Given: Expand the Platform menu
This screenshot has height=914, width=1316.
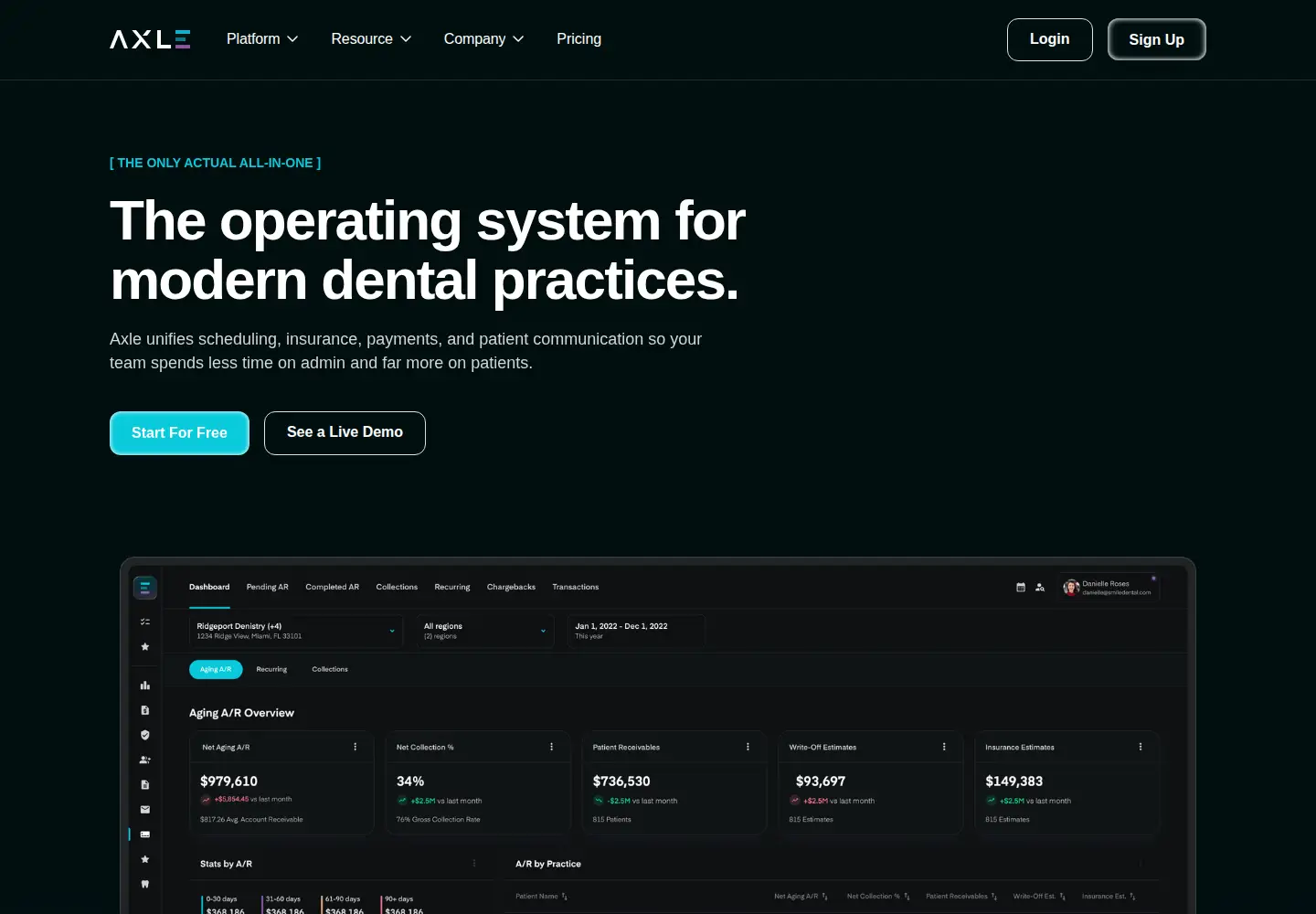Looking at the screenshot, I should pos(262,39).
